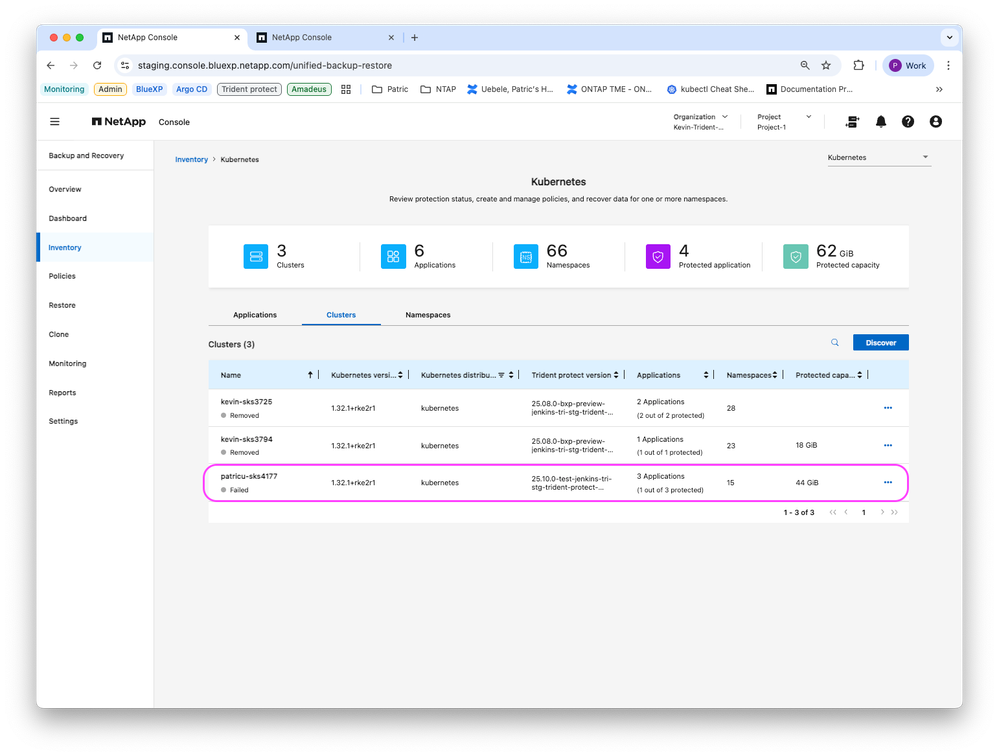
Task: Open the kubectl Cheat Sheet bookmark
Action: (710, 89)
